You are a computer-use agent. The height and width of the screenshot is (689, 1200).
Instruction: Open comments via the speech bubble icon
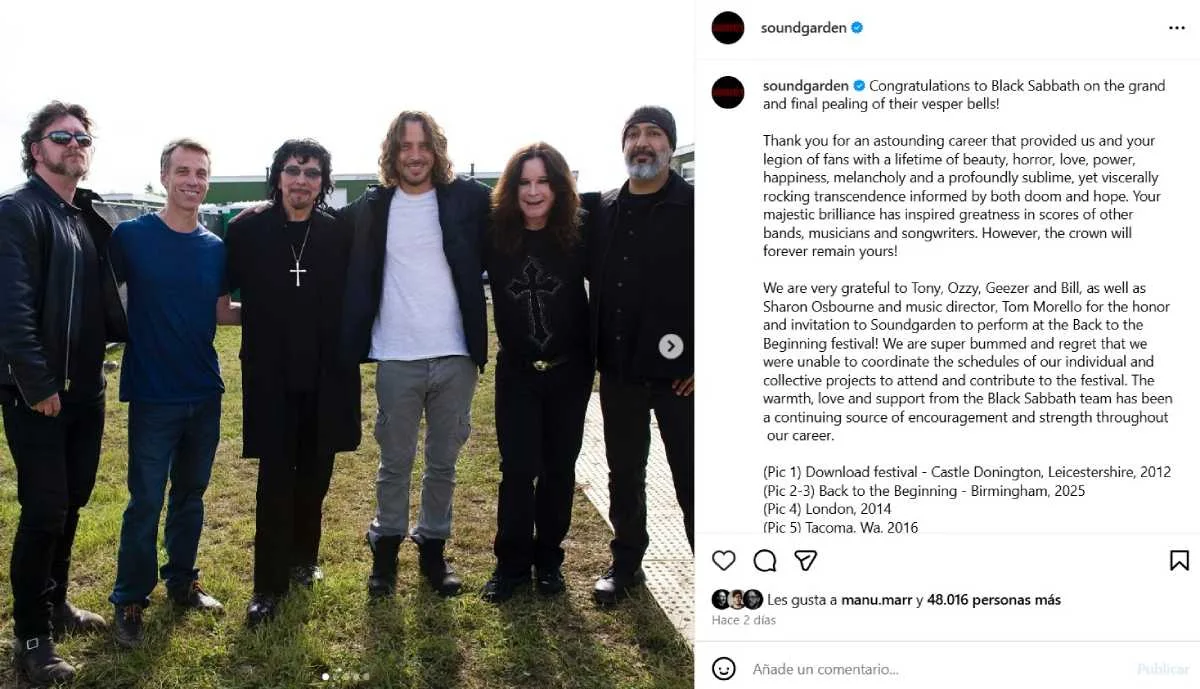(x=765, y=560)
